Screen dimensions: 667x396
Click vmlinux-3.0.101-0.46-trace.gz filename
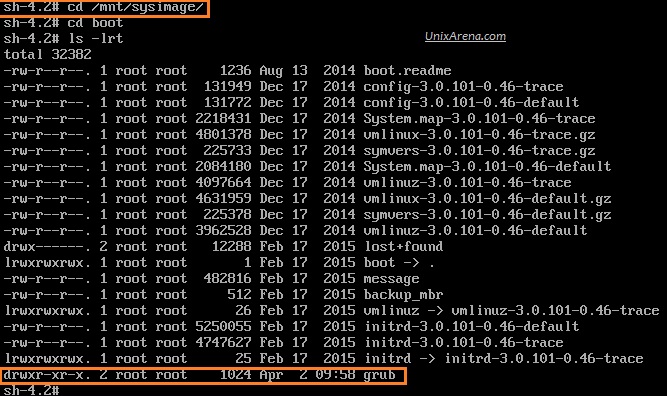(x=479, y=135)
